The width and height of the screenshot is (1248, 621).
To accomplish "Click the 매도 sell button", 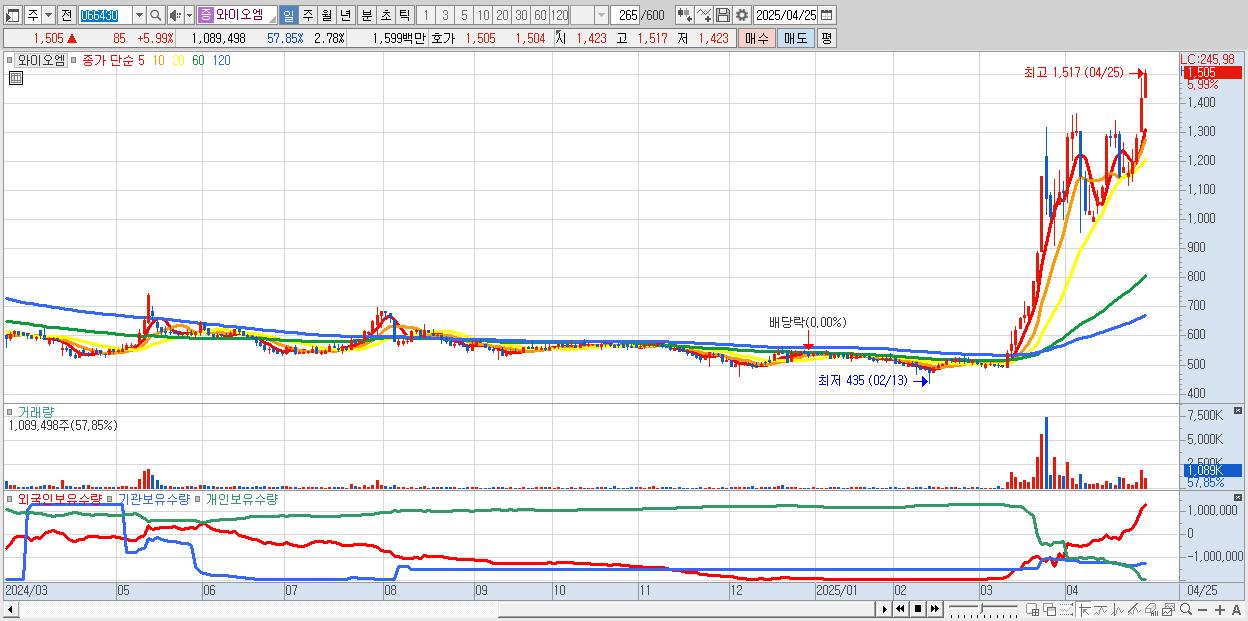I will coord(796,38).
